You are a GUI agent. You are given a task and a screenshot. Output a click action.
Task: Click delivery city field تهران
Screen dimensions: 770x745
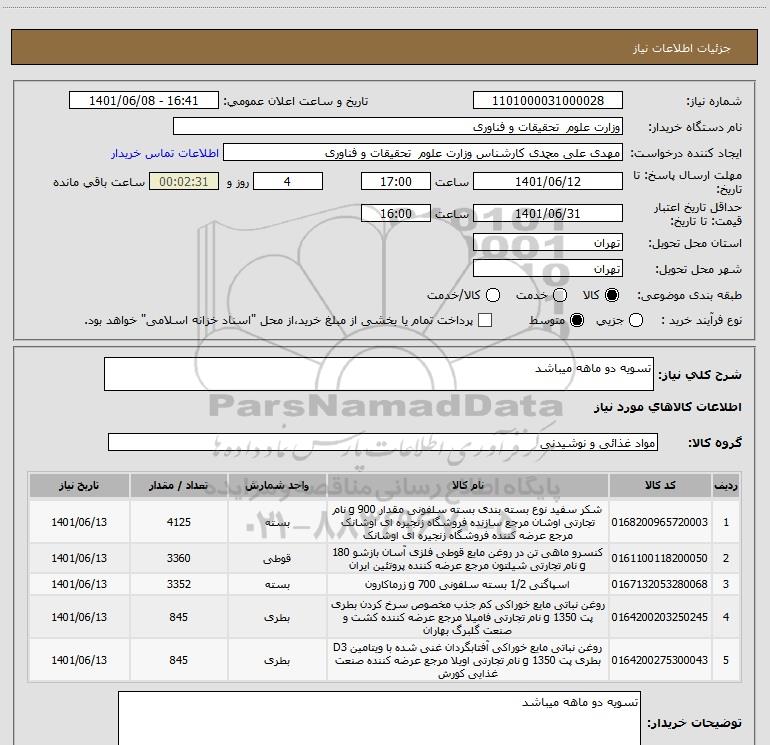548,269
